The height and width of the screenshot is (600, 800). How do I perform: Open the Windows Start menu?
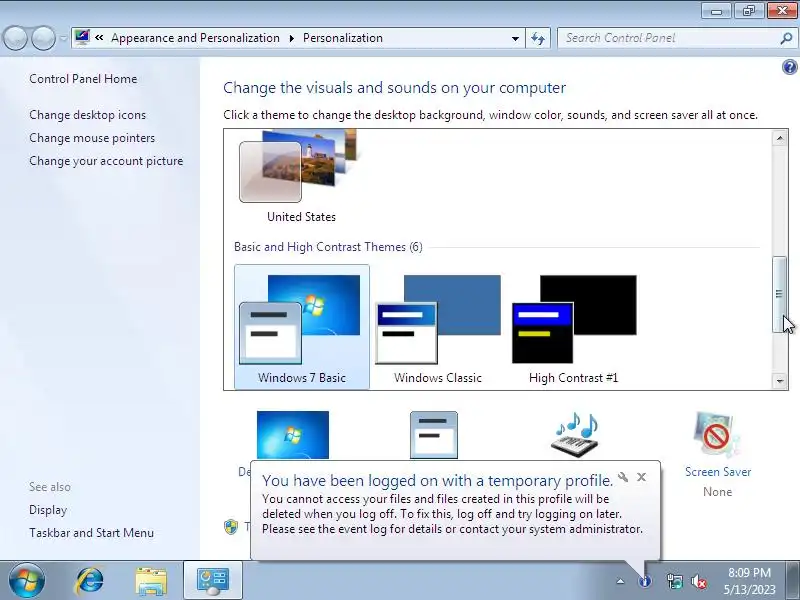26,580
